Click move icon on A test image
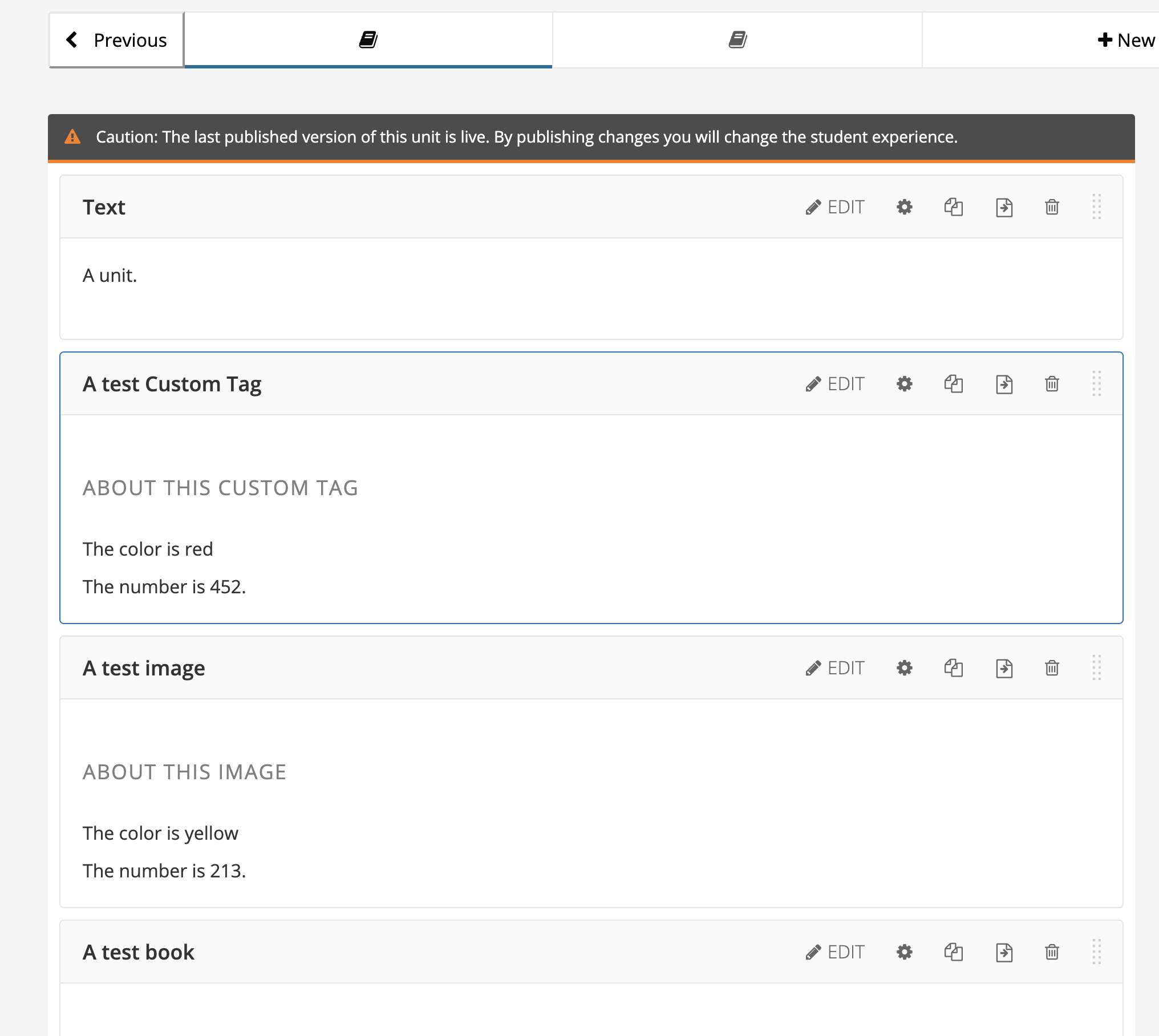1159x1036 pixels. click(1003, 668)
